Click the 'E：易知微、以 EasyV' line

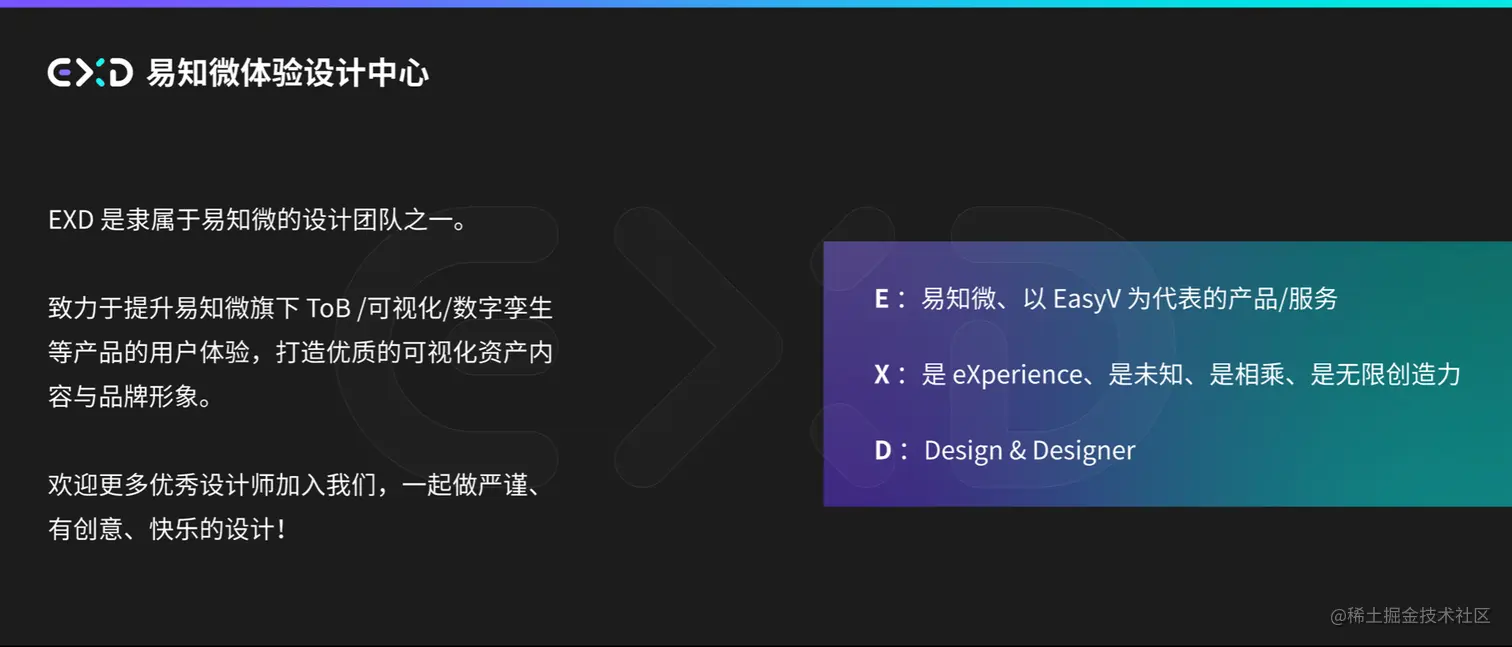click(x=1106, y=298)
